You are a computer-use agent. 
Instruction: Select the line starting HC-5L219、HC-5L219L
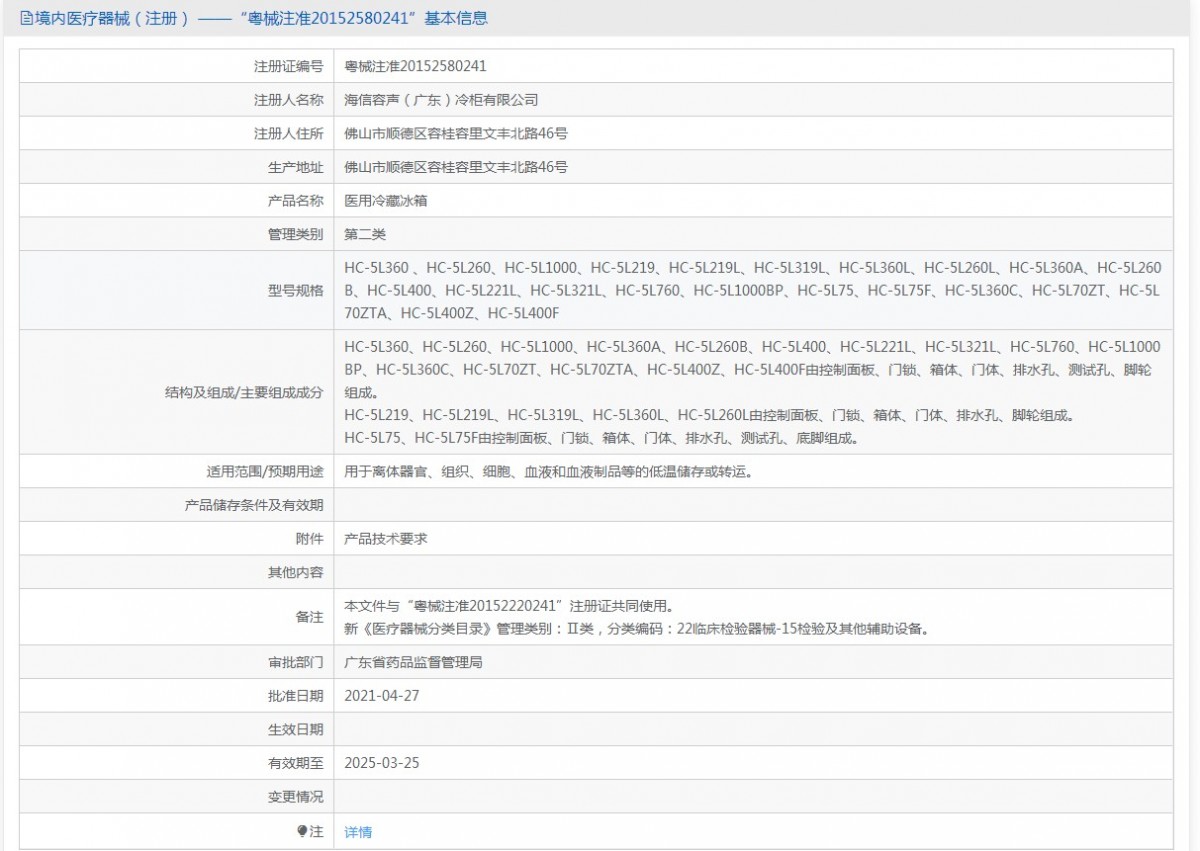click(x=709, y=415)
